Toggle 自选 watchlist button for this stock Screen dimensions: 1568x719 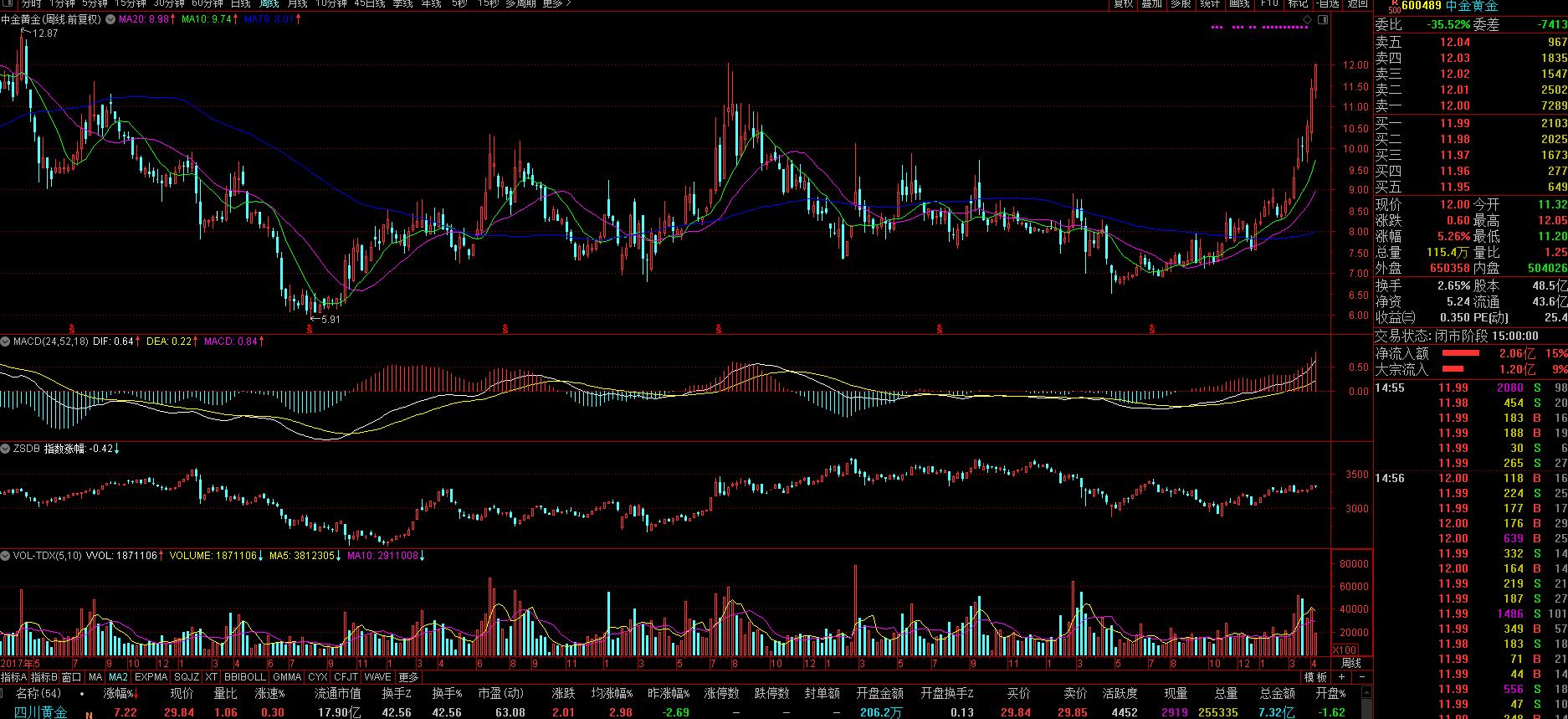click(x=1325, y=4)
